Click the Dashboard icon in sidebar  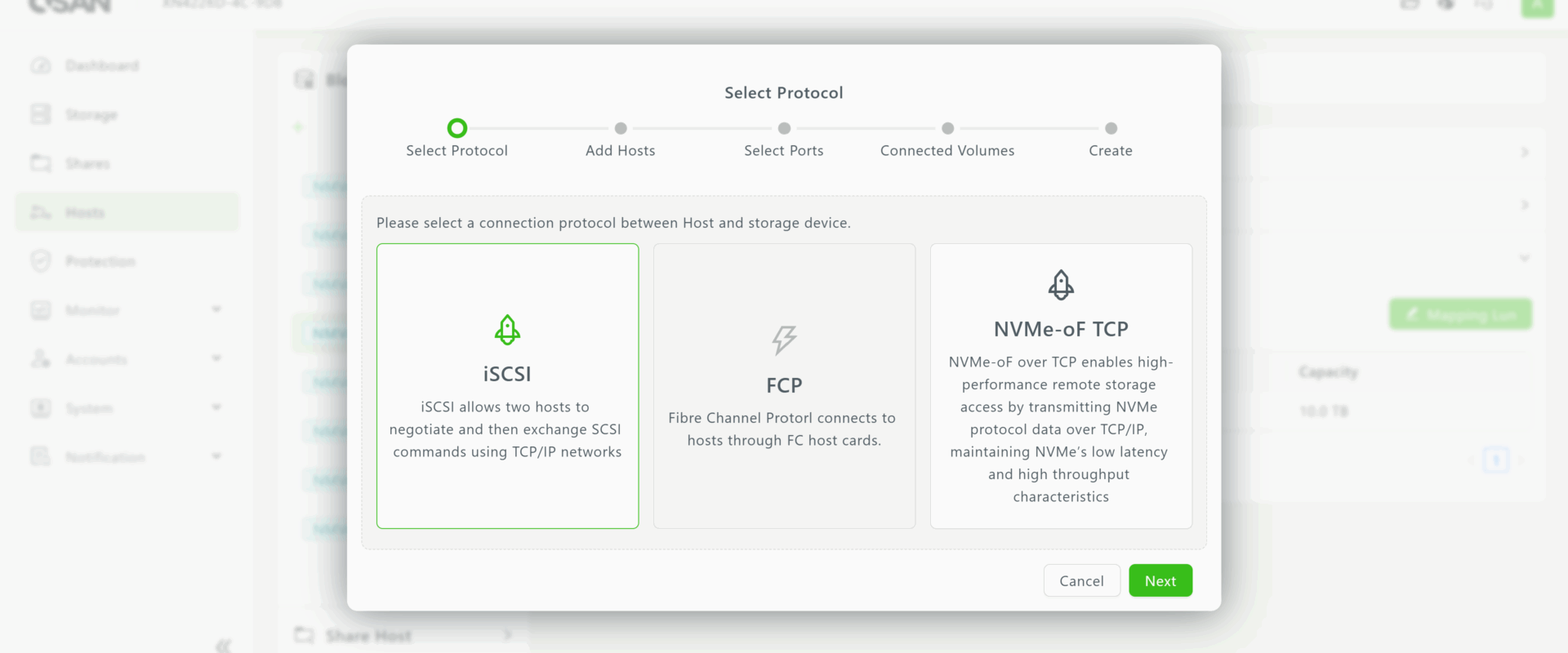point(41,65)
